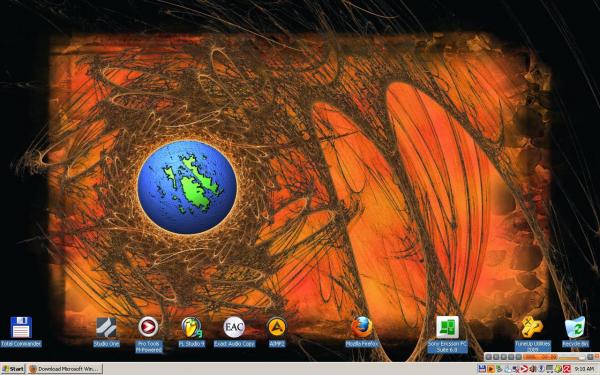Open the Pro Tools M-Powered shortcut
The width and height of the screenshot is (600, 375).
[148, 334]
